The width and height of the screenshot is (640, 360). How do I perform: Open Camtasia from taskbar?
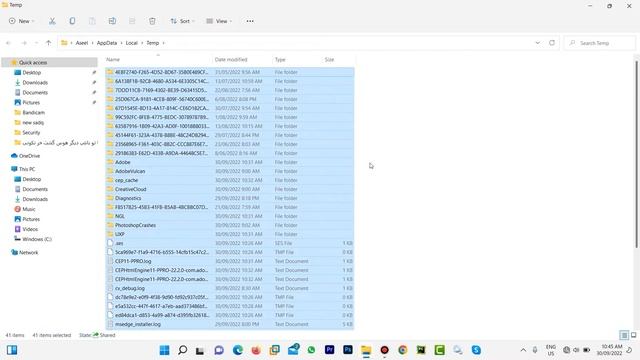440,350
